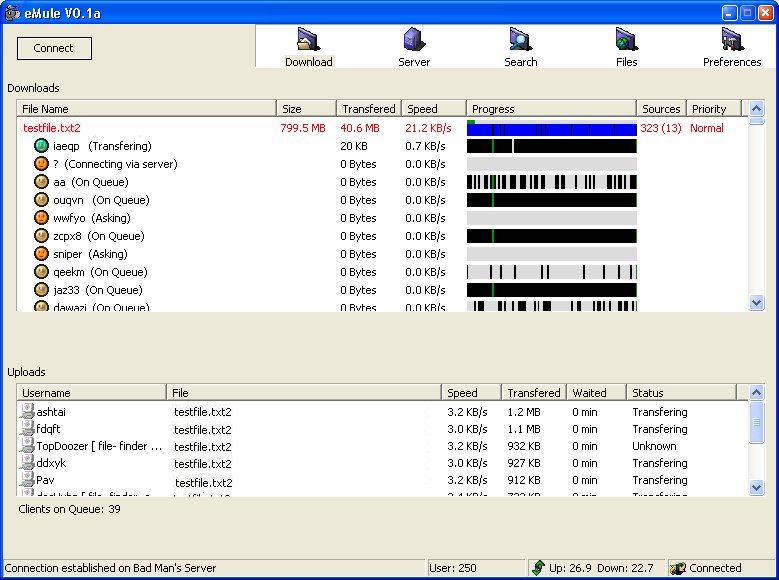
Task: Click the Up/Down transfer arrows status icon
Action: (538, 568)
